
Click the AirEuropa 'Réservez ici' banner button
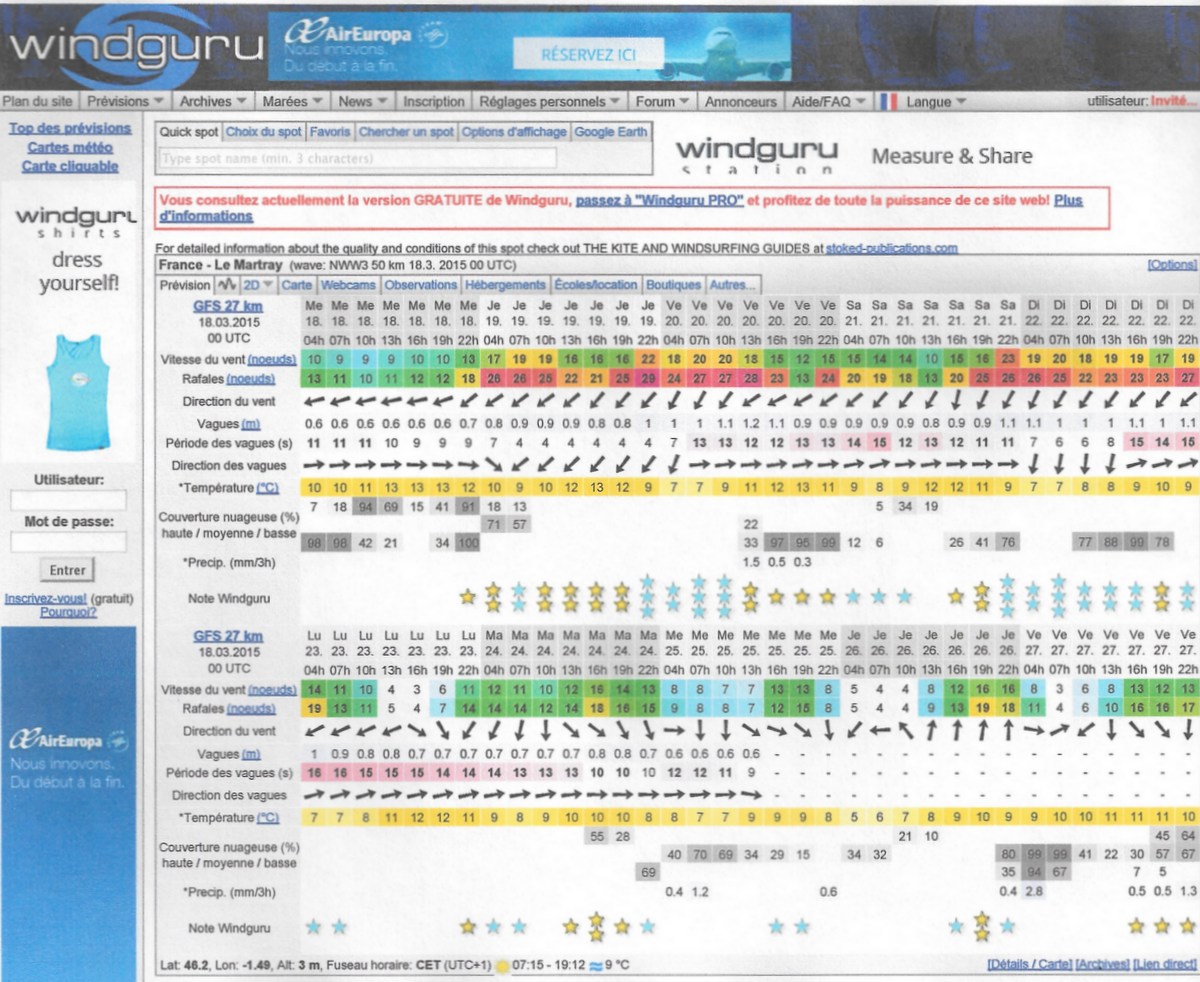pos(588,53)
